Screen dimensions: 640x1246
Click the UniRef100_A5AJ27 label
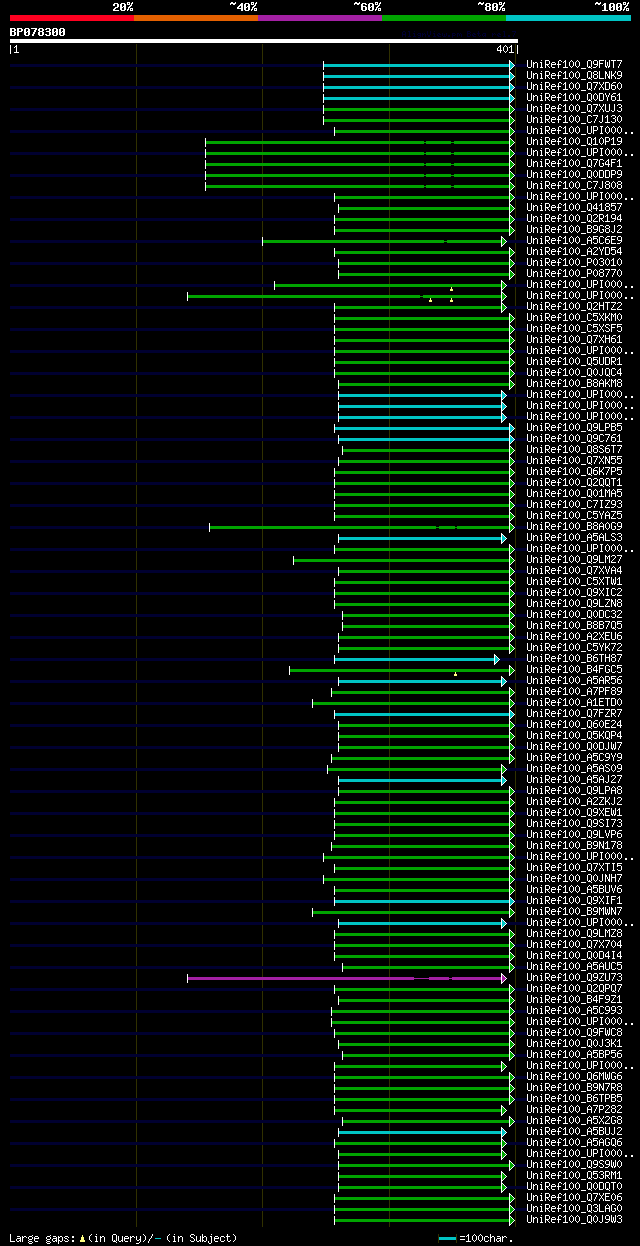click(x=574, y=779)
